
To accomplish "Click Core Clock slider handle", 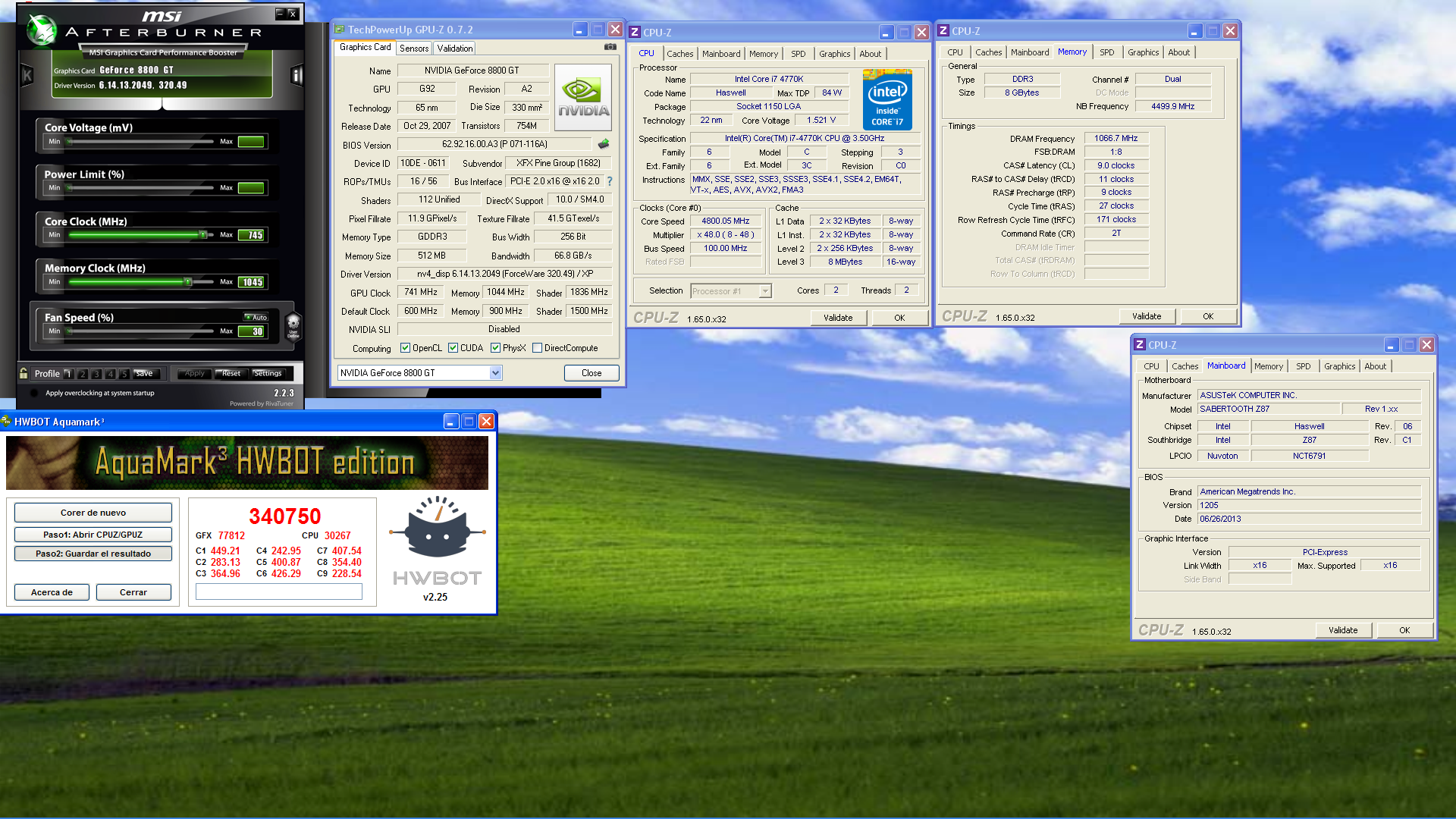I will (x=202, y=235).
